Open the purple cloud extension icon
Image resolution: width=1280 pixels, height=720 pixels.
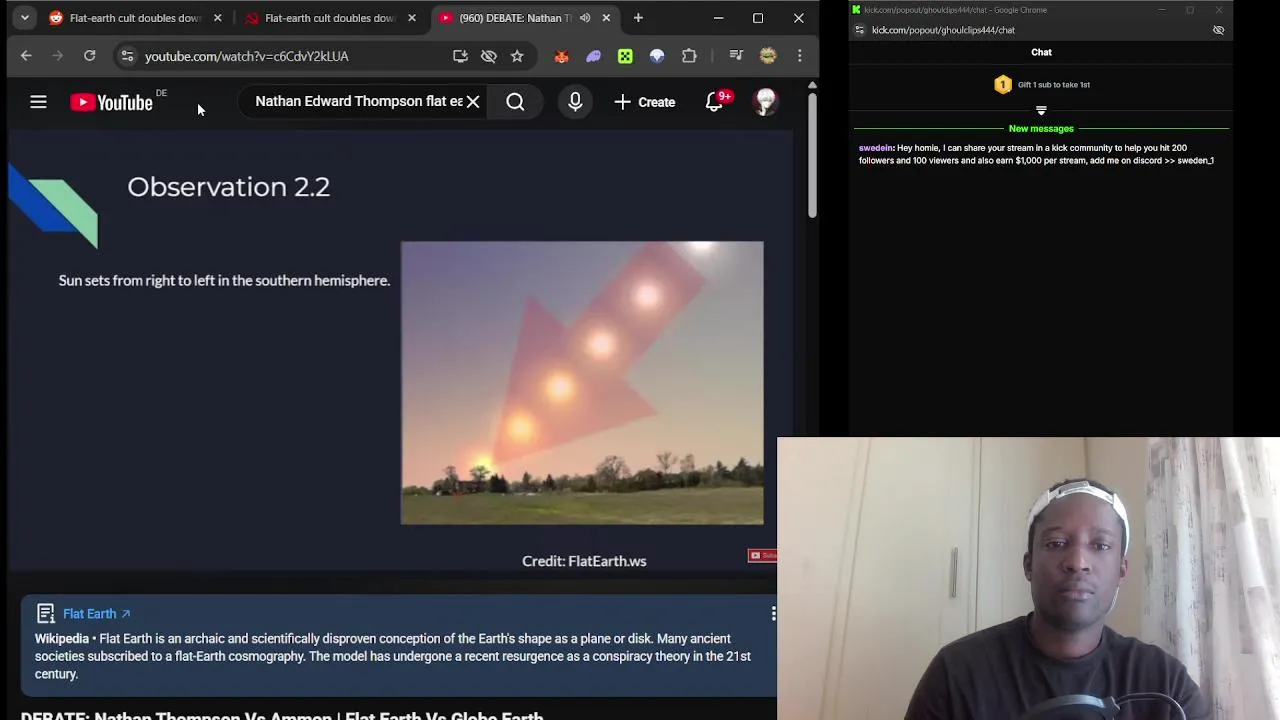[x=593, y=56]
